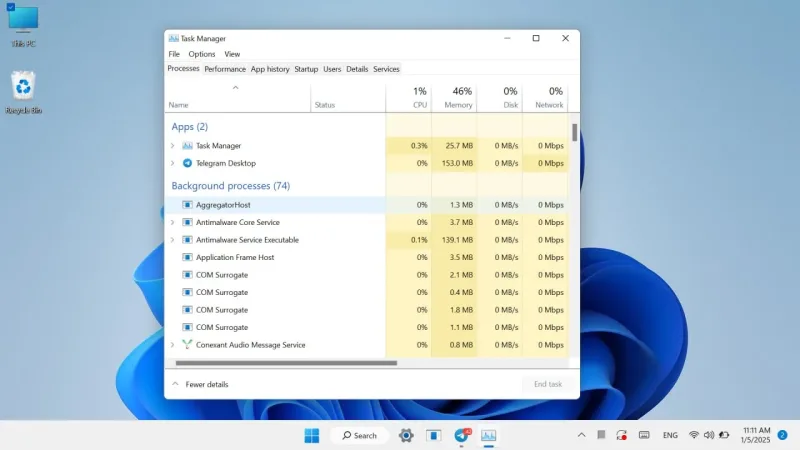This screenshot has width=800, height=450.
Task: Sort by the CPU column header
Action: 409,98
